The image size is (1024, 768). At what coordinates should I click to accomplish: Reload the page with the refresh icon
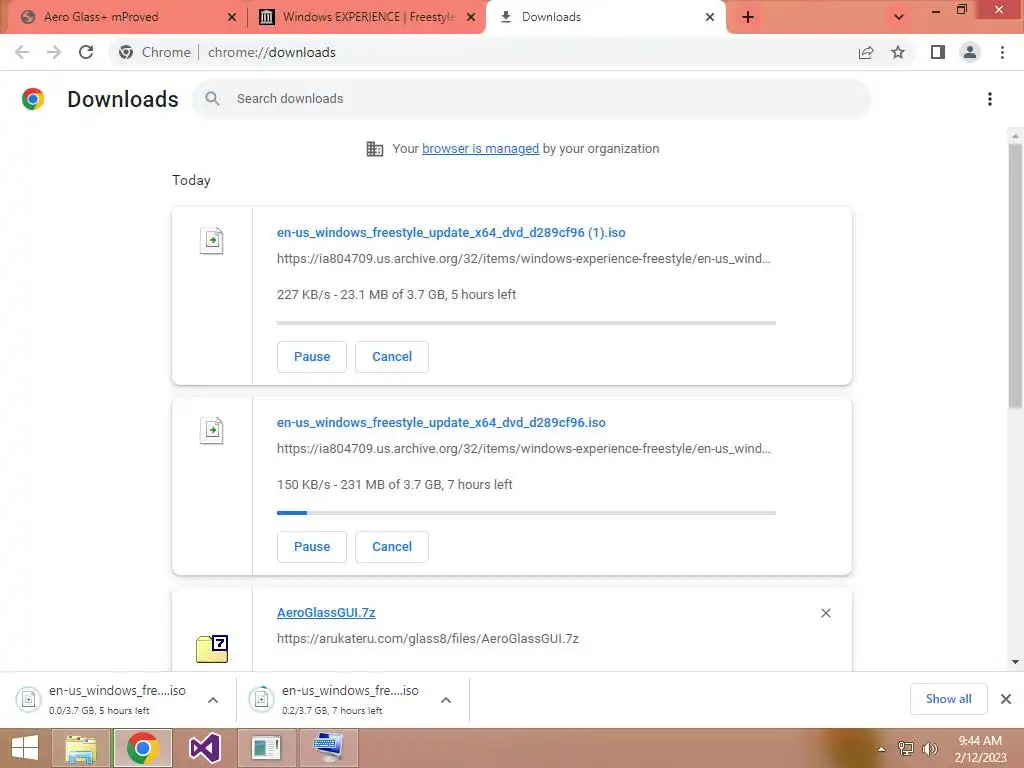point(86,52)
